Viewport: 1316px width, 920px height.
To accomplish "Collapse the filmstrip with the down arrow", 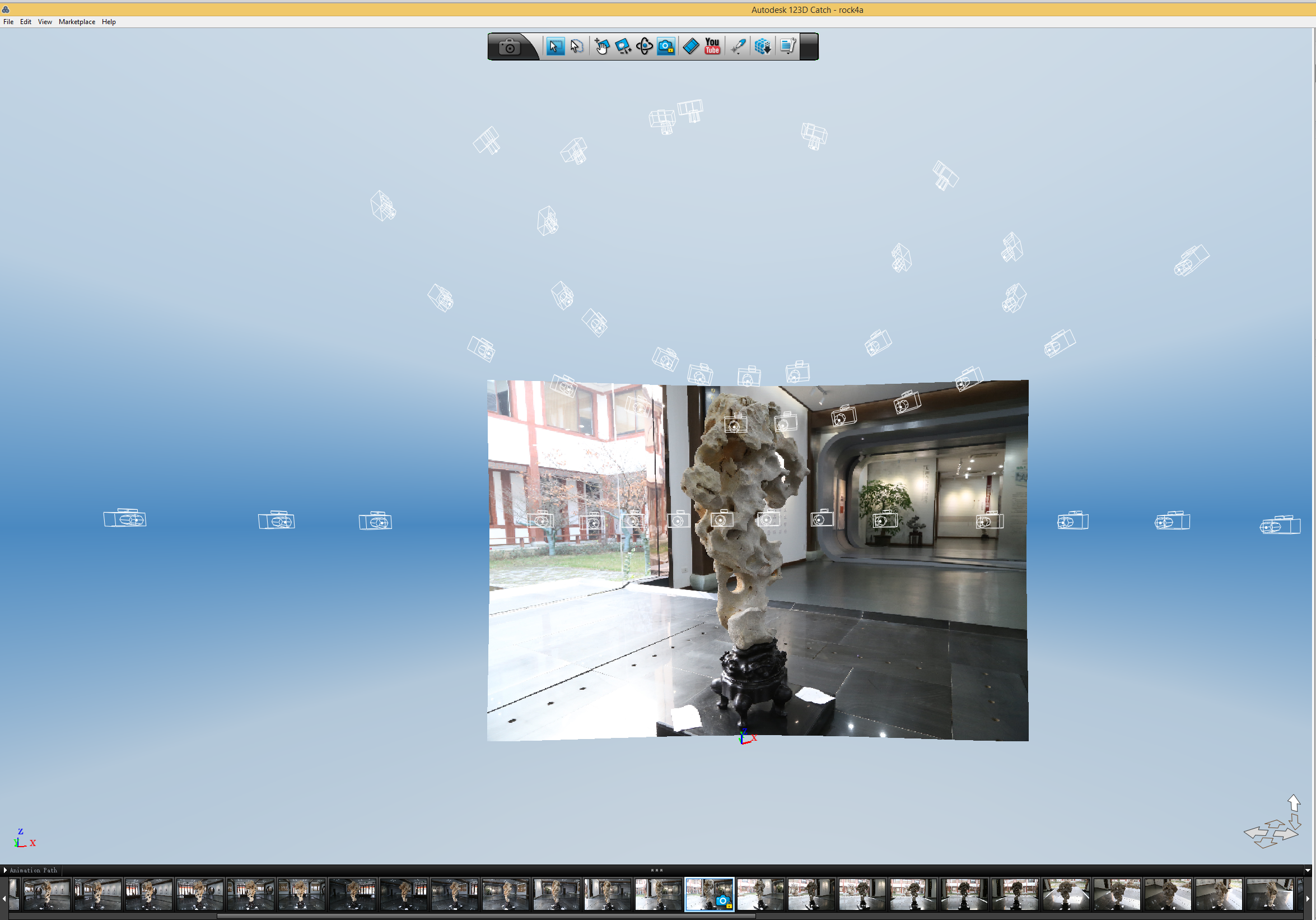I will click(1308, 870).
